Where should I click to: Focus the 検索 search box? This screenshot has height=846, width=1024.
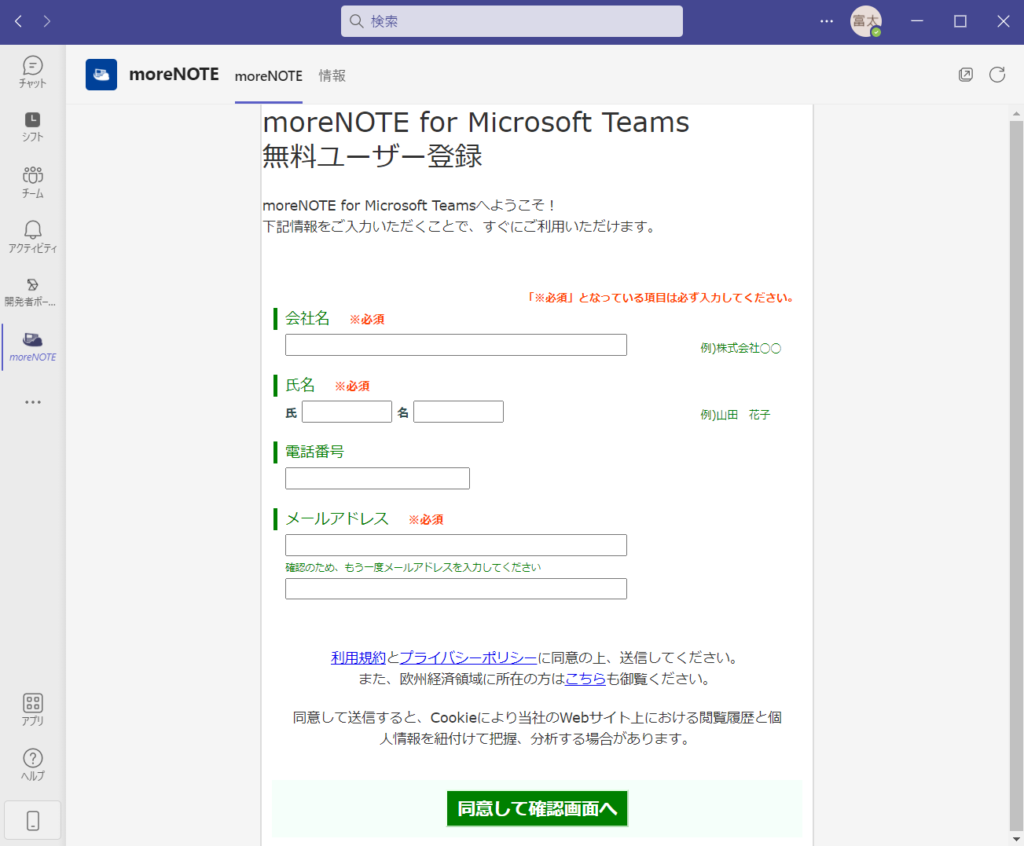(x=512, y=22)
